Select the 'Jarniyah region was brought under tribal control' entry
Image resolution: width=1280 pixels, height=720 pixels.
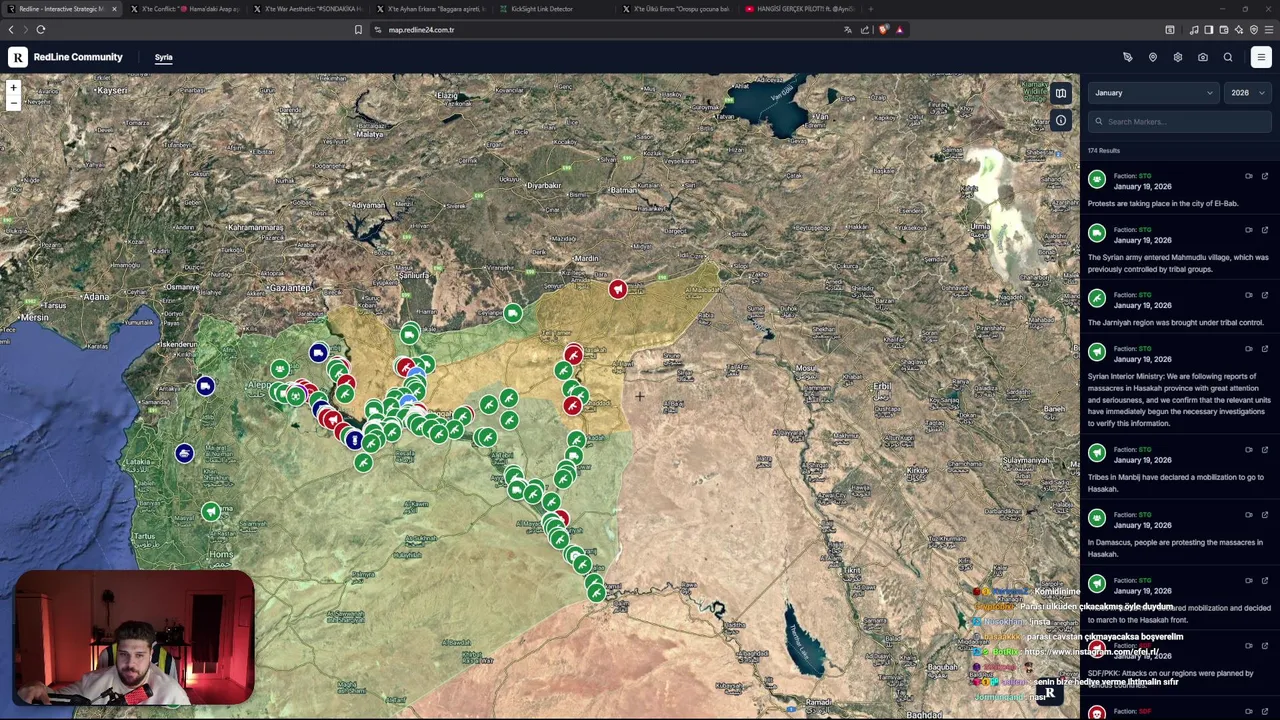click(x=1179, y=309)
